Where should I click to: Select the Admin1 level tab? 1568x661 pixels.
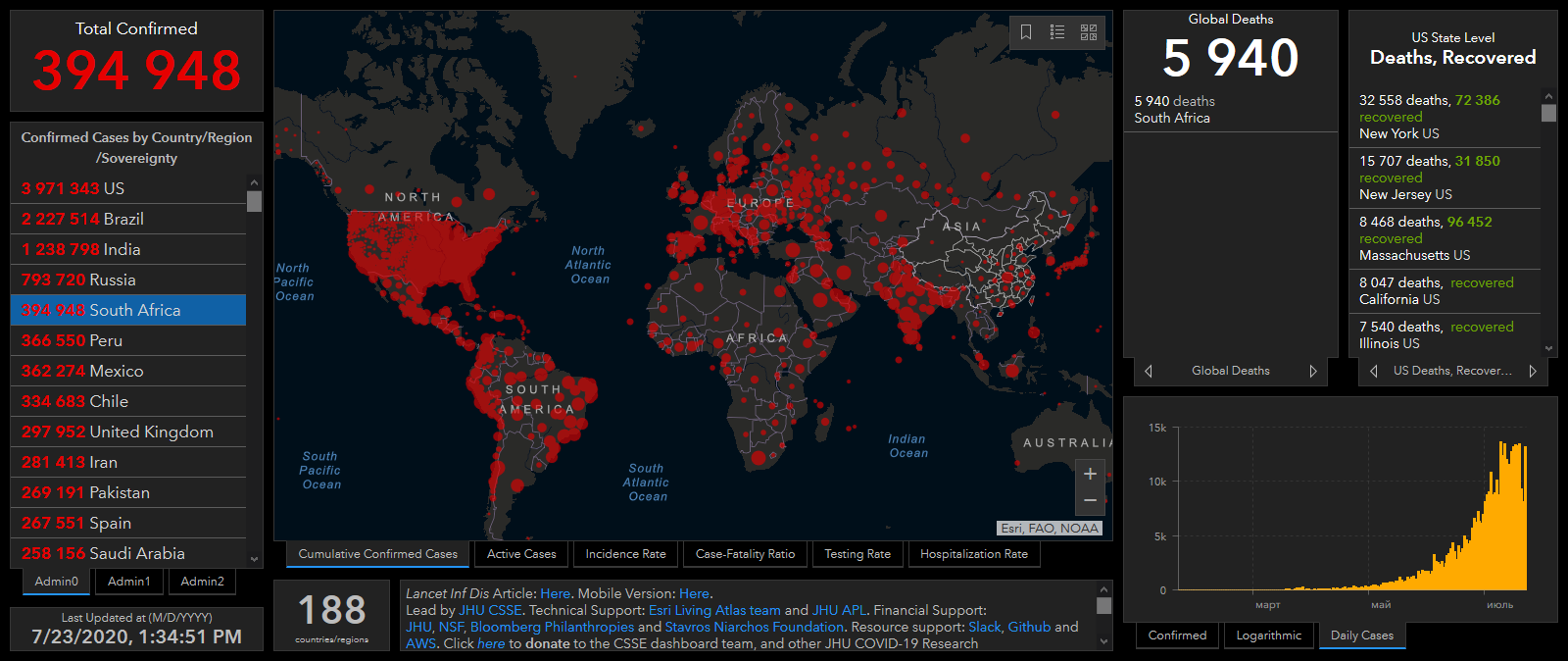[129, 582]
